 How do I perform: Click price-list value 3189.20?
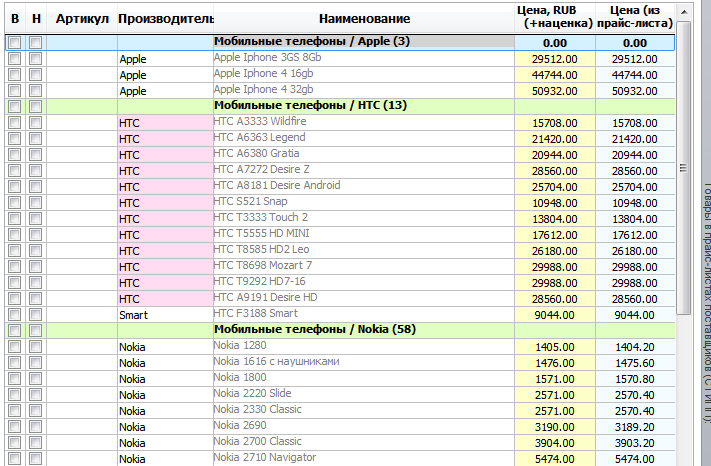[635, 427]
